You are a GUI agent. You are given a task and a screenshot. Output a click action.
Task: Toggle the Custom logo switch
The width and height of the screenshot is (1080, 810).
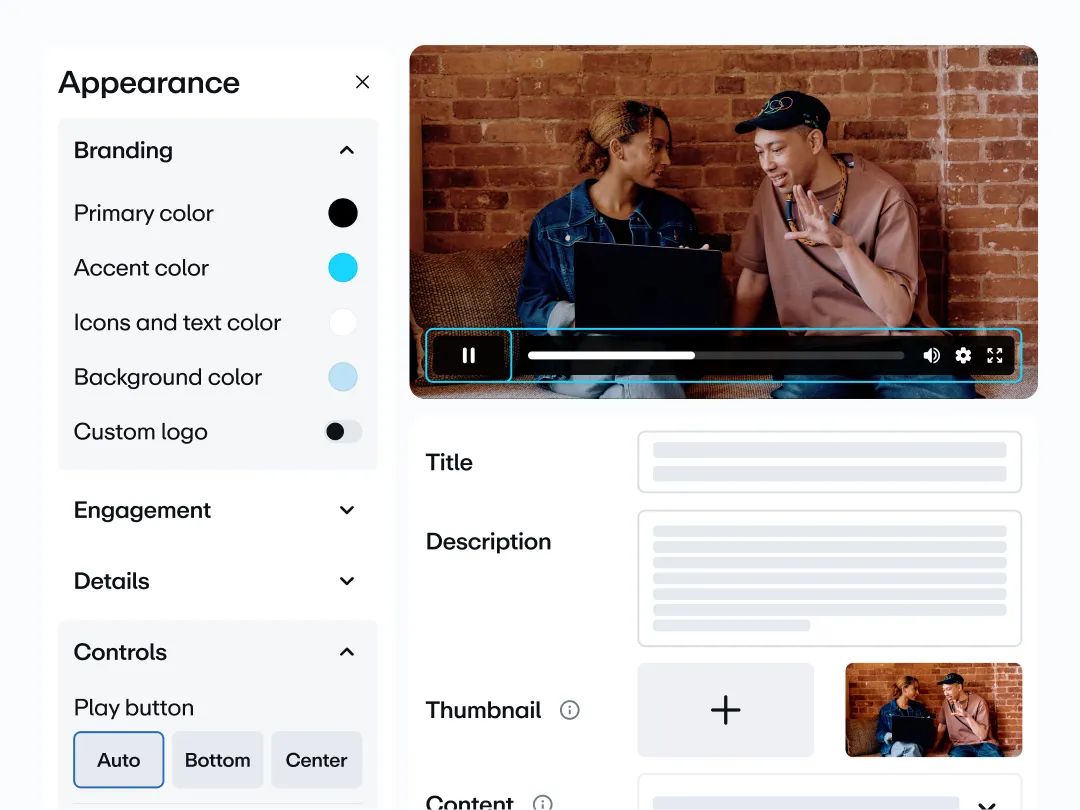[343, 432]
